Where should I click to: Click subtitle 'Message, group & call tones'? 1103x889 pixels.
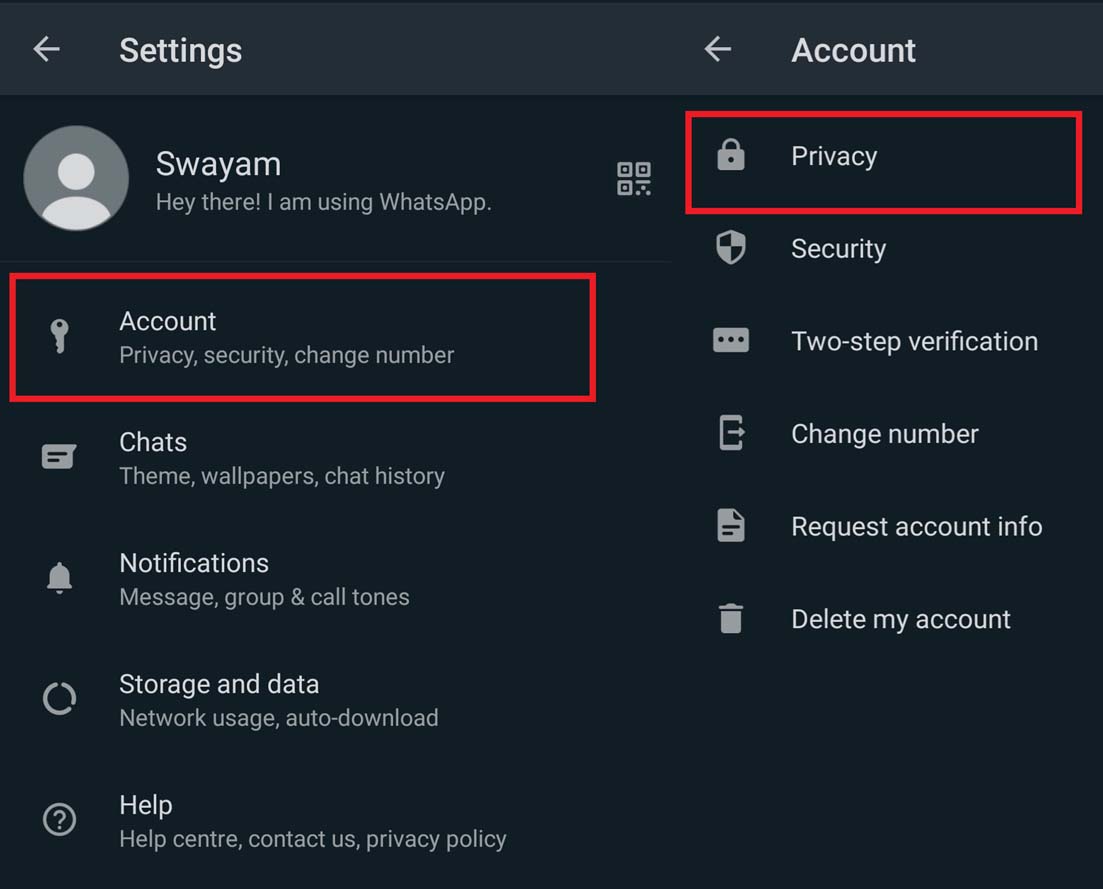(x=264, y=597)
